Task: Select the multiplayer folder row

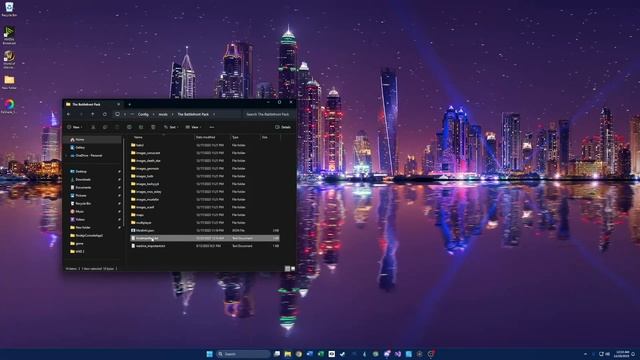Action: pyautogui.click(x=205, y=222)
